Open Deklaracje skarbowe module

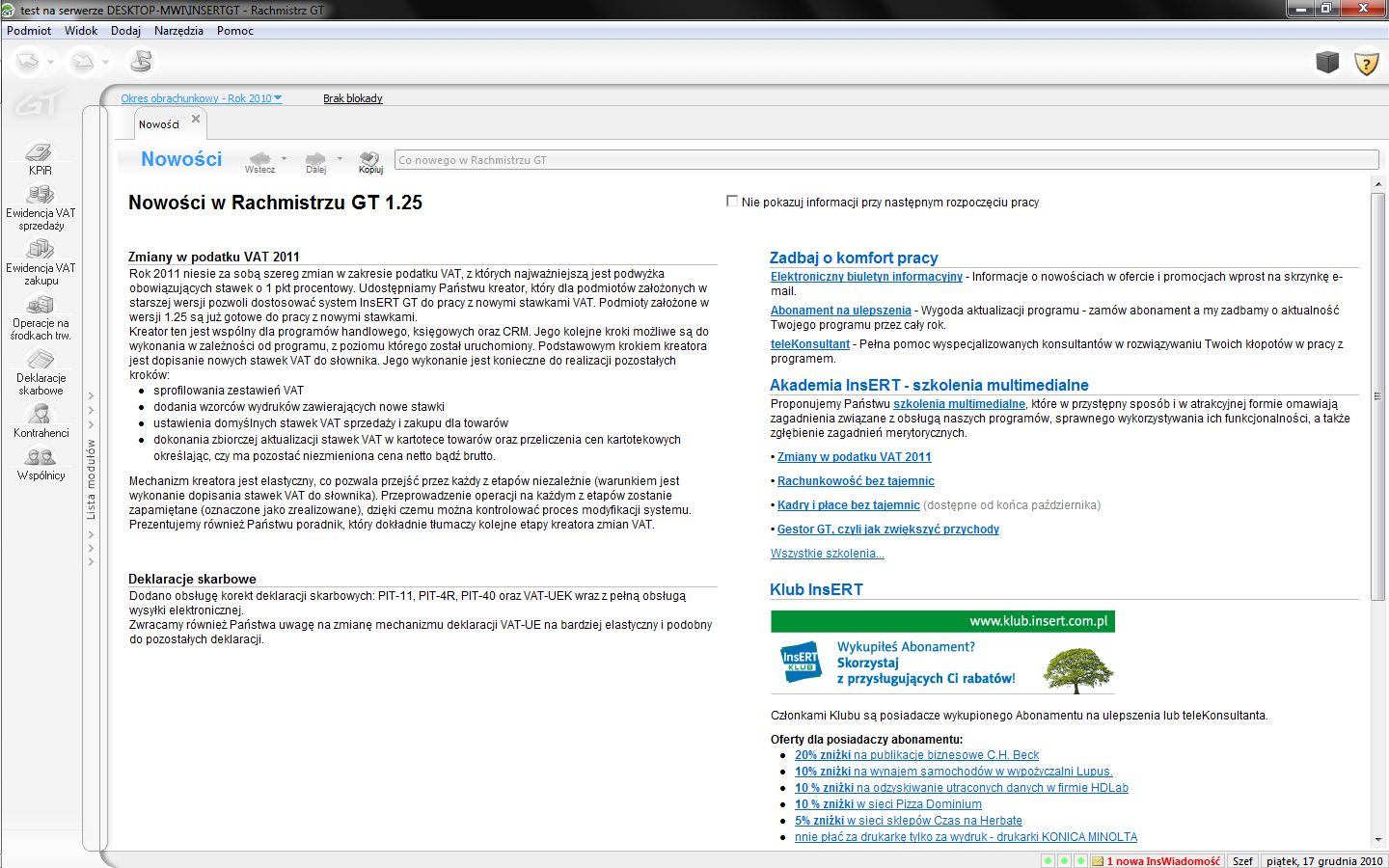click(x=41, y=373)
